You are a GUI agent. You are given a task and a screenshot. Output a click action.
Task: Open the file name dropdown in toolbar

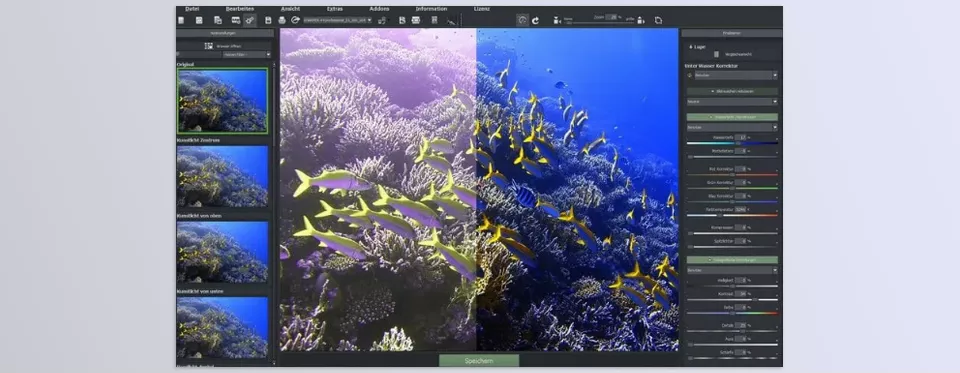click(338, 20)
